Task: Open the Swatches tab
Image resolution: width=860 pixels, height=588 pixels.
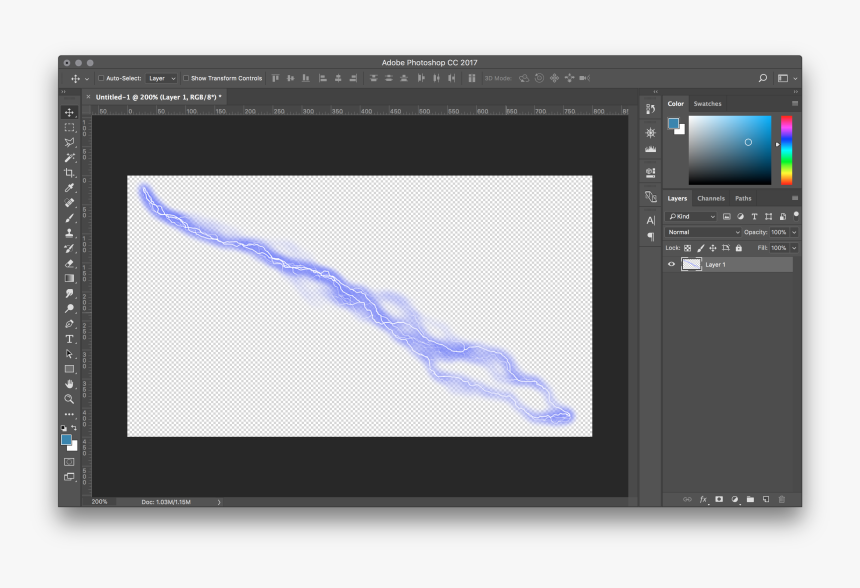Action: pyautogui.click(x=707, y=103)
